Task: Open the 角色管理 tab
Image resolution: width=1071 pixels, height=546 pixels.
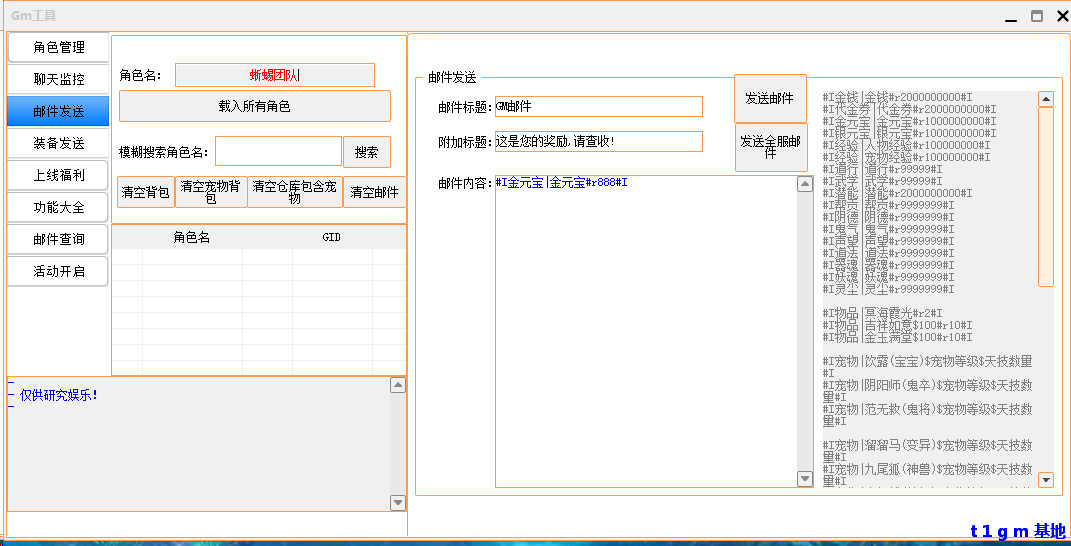Action: 58,47
